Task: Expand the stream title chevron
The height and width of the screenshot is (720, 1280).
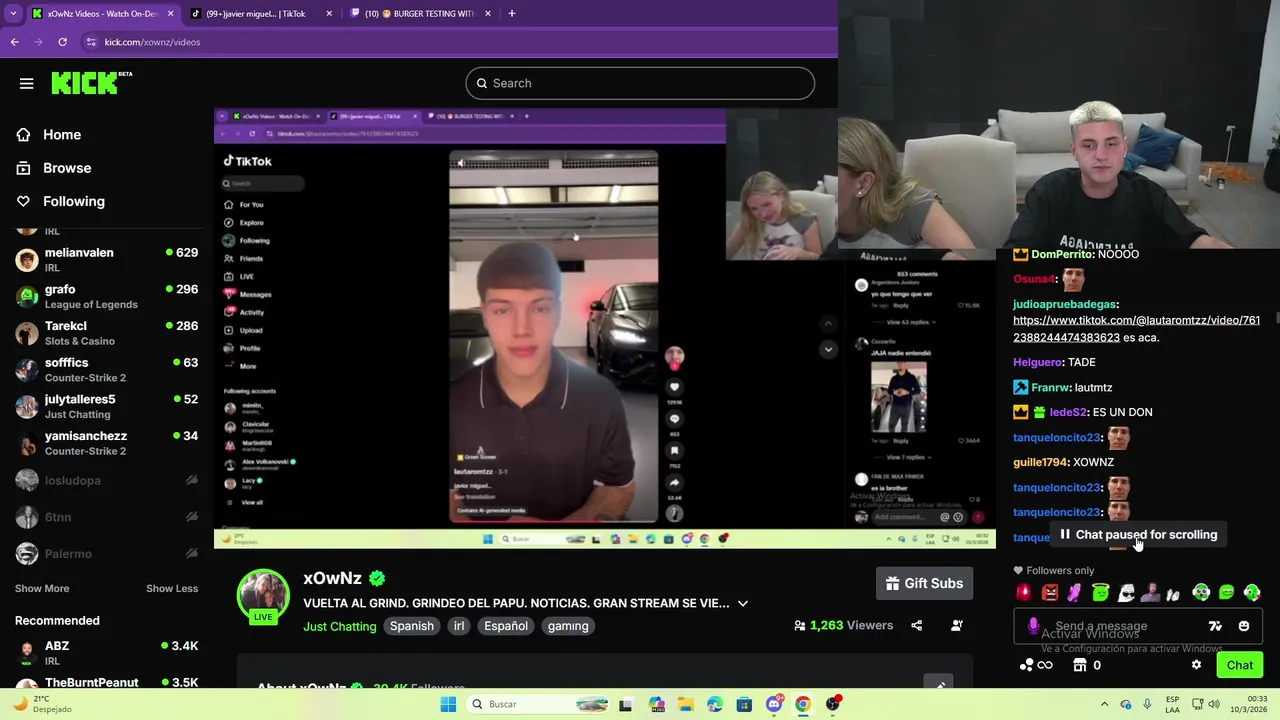Action: 742,604
